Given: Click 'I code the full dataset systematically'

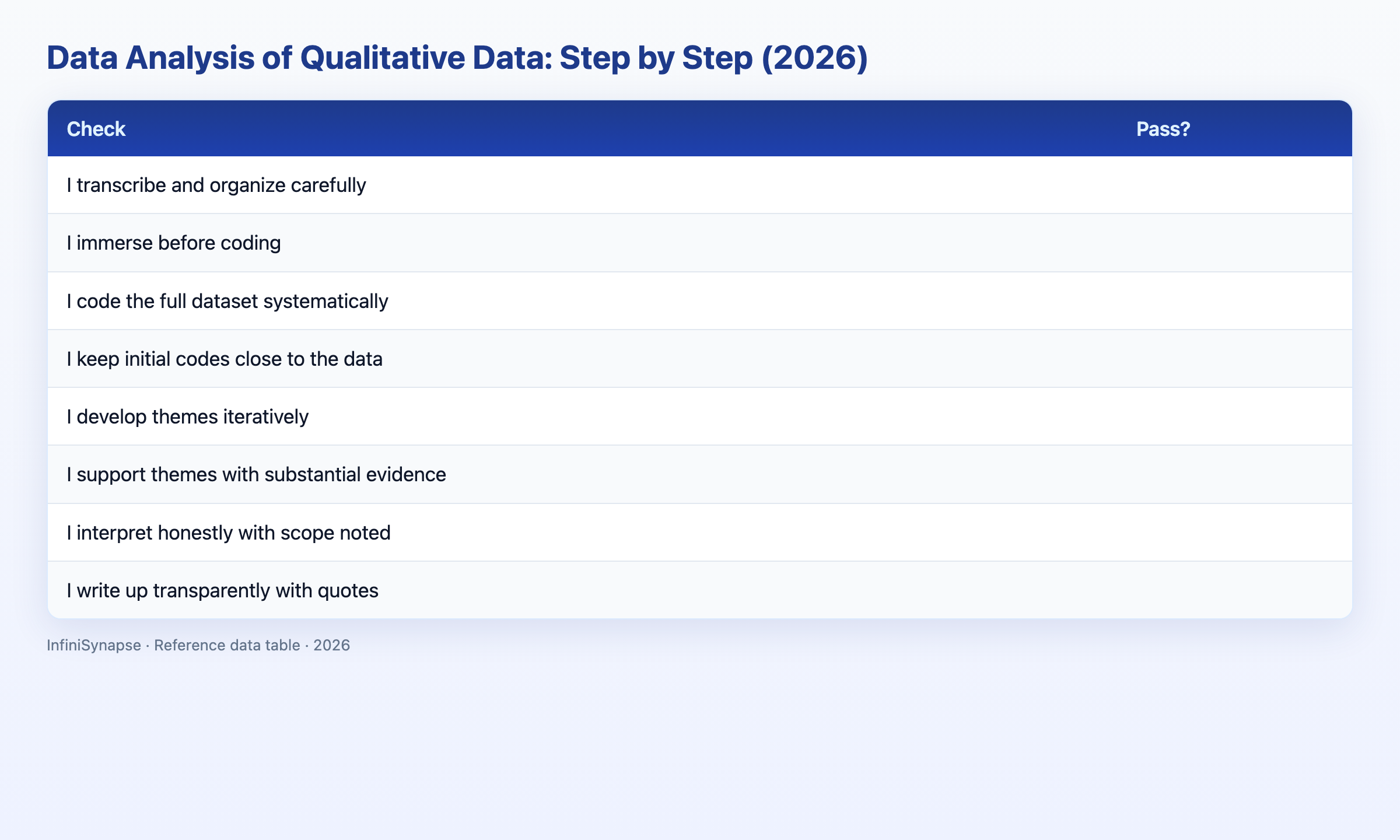Looking at the screenshot, I should pos(228,301).
